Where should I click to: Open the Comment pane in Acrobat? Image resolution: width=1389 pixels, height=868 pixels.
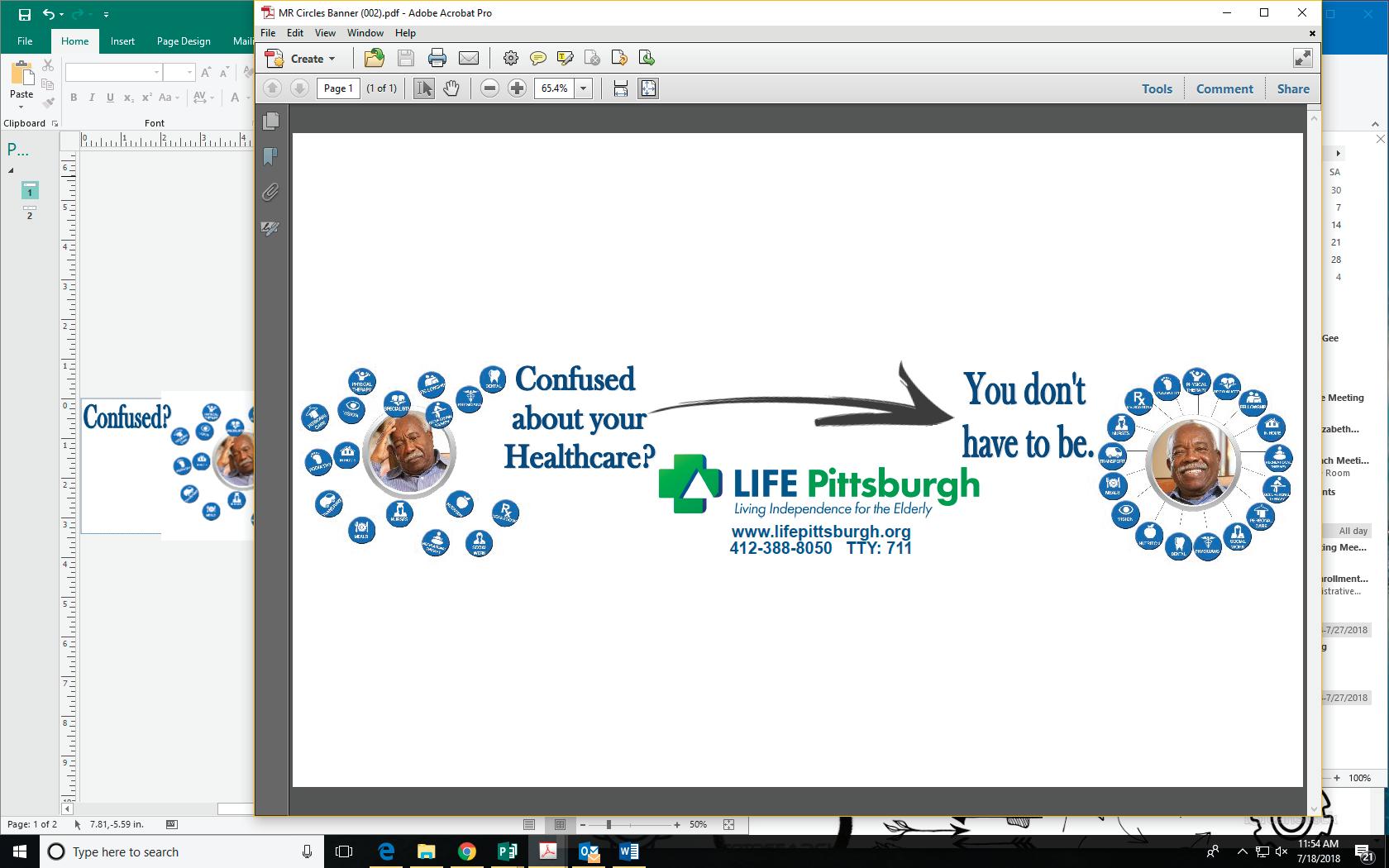point(1224,88)
